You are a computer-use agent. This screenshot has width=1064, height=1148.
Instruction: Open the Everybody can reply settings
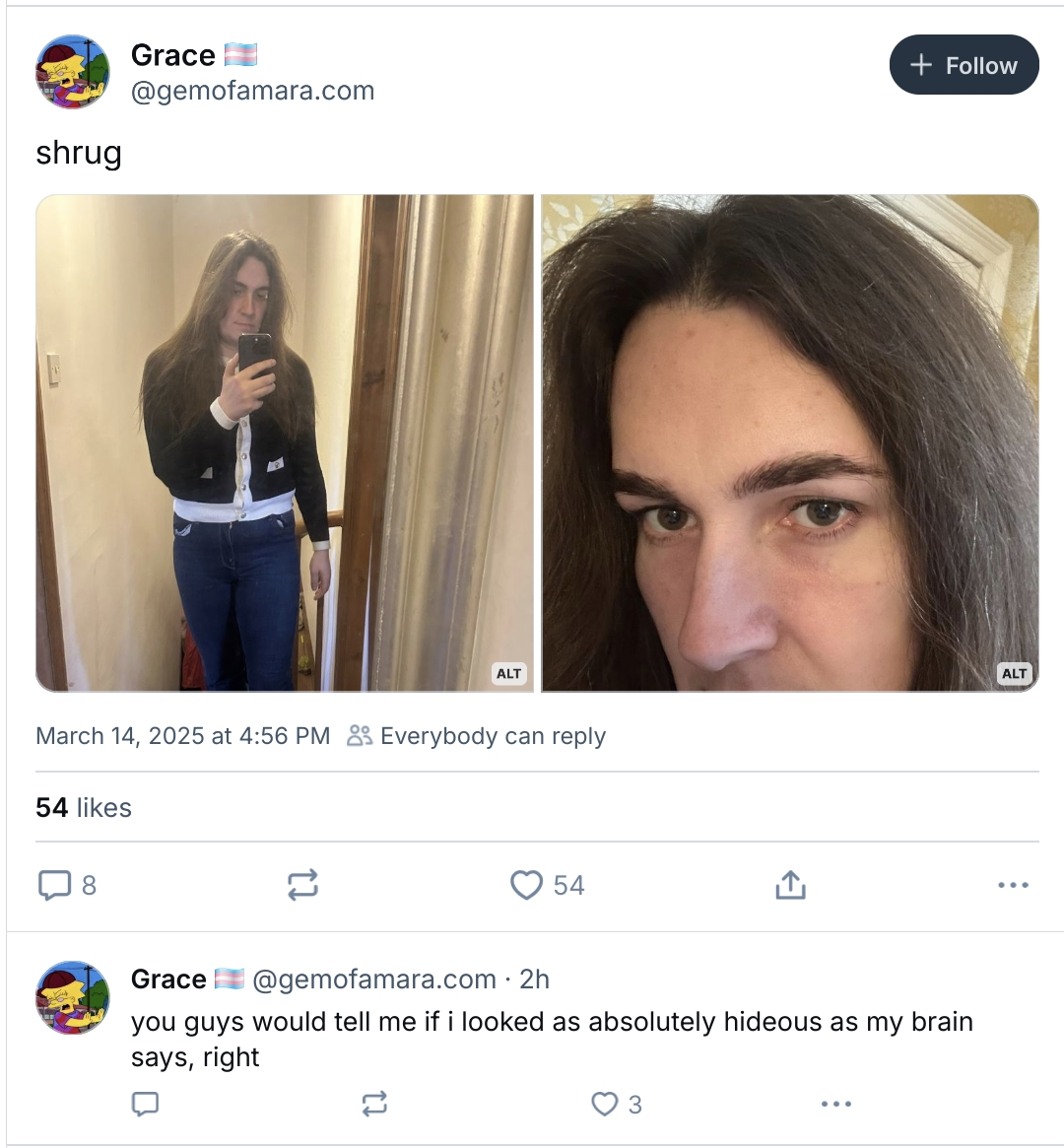coord(477,735)
